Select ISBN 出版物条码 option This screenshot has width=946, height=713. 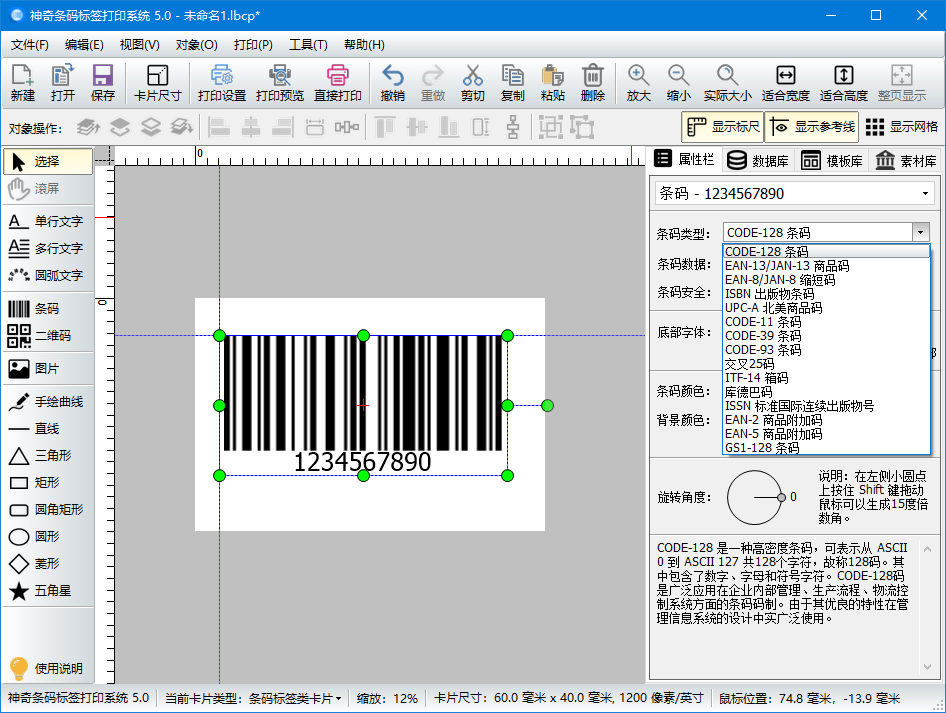pos(827,294)
